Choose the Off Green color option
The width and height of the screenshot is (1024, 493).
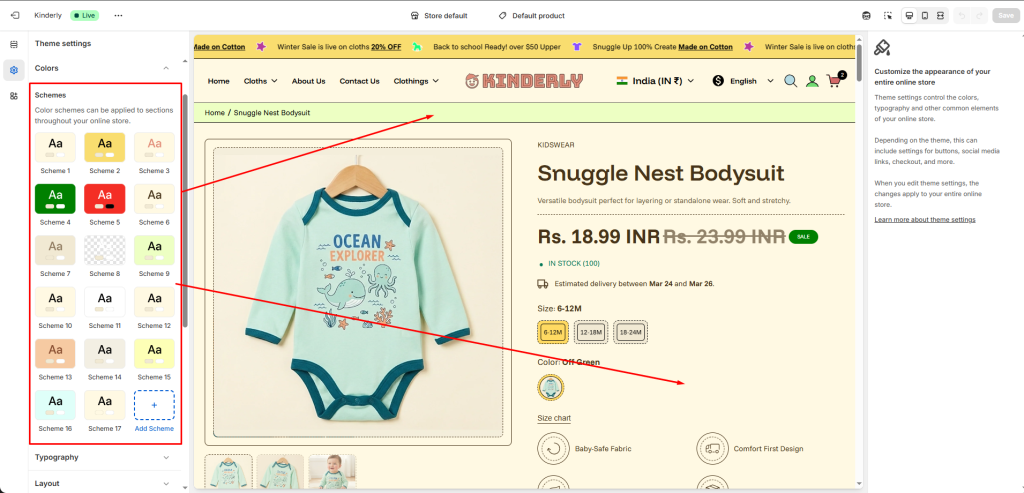pos(551,387)
